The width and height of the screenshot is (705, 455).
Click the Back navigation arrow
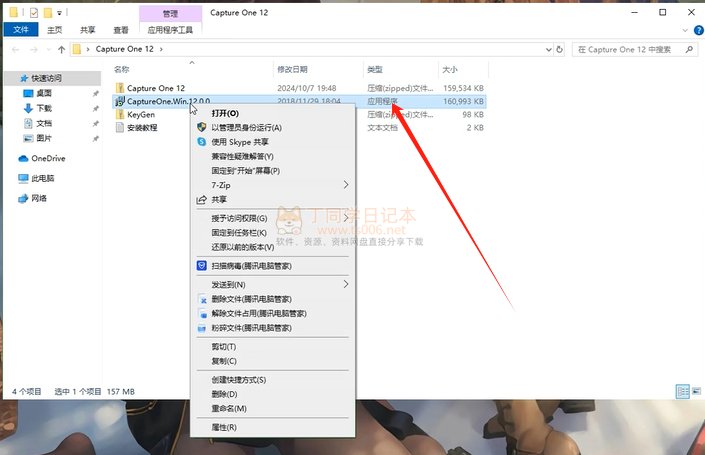click(x=16, y=49)
